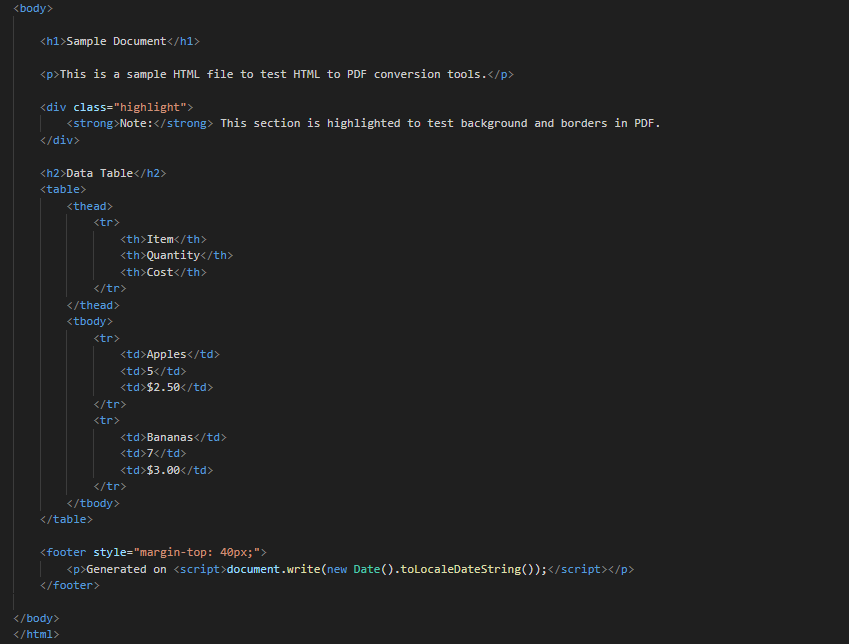The width and height of the screenshot is (849, 644).
Task: Click the 'Cost' table header text
Action: point(160,272)
